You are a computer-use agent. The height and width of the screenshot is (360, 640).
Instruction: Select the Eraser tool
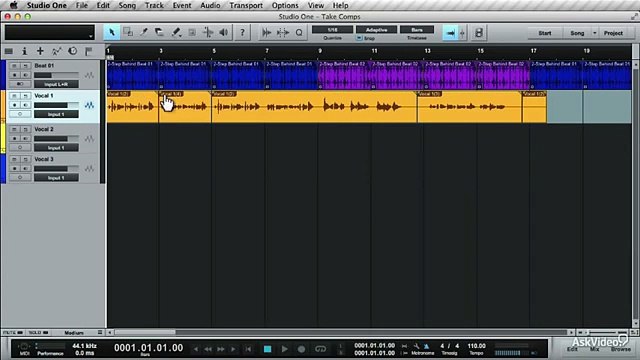160,33
